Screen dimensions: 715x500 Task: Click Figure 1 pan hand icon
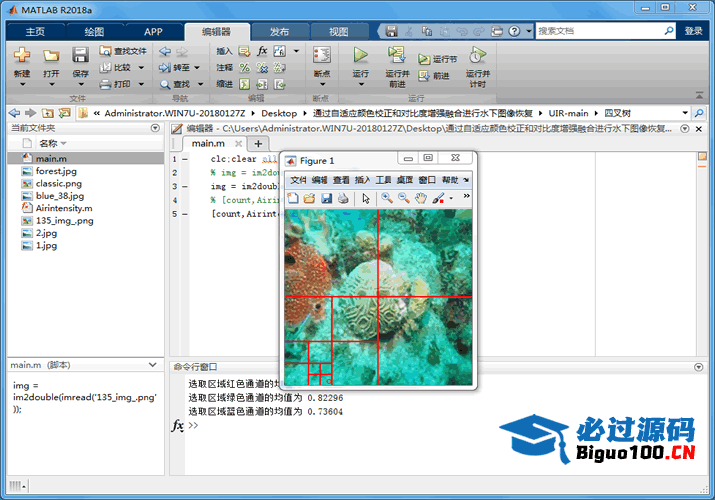[421, 198]
